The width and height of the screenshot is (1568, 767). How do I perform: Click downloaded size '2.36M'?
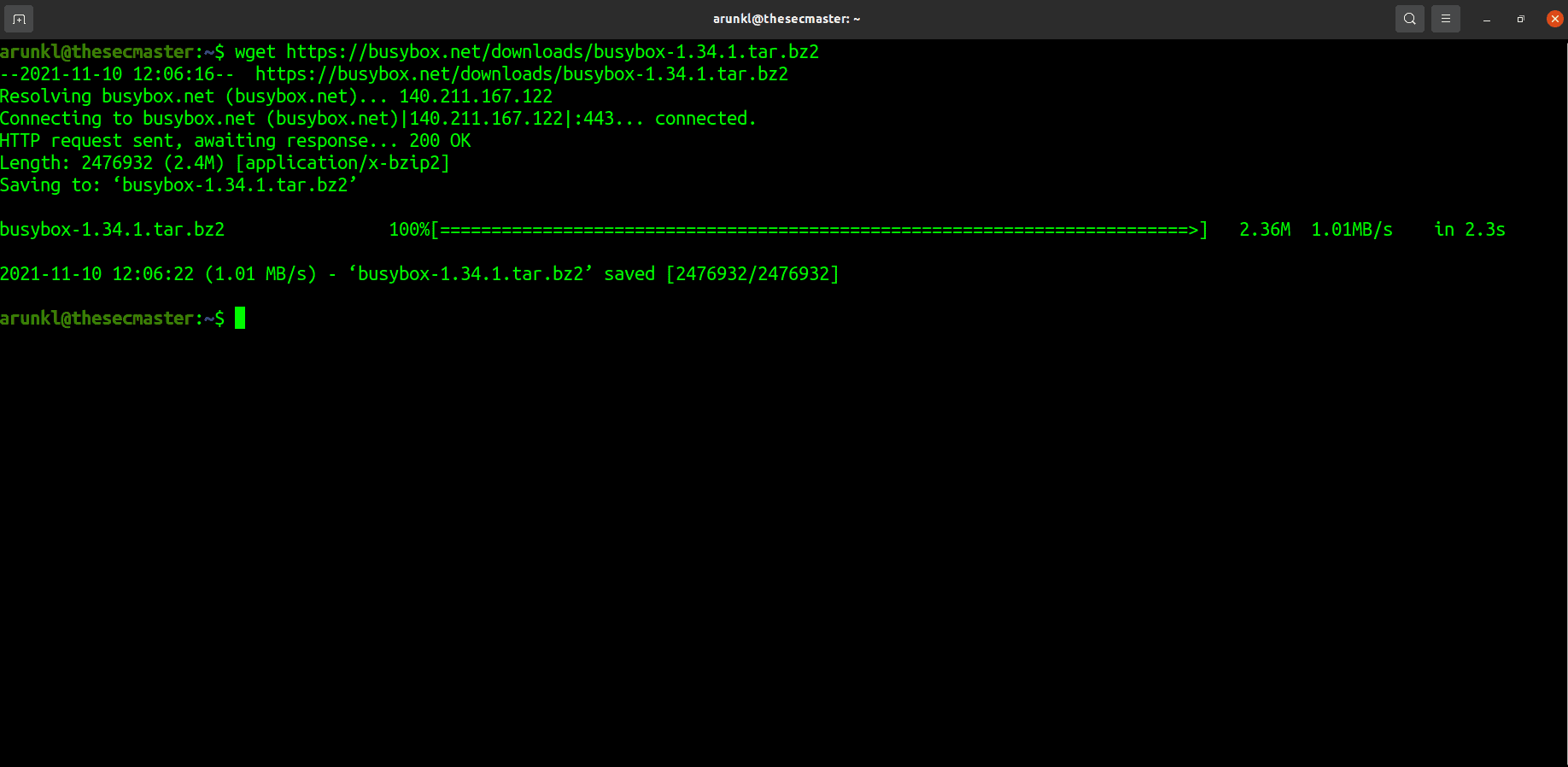[x=1265, y=230]
